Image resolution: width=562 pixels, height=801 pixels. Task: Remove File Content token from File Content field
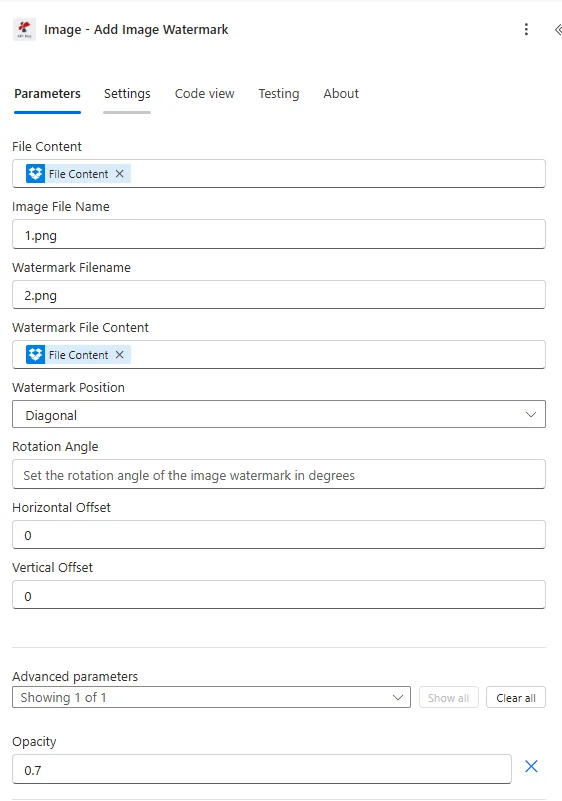click(x=120, y=174)
